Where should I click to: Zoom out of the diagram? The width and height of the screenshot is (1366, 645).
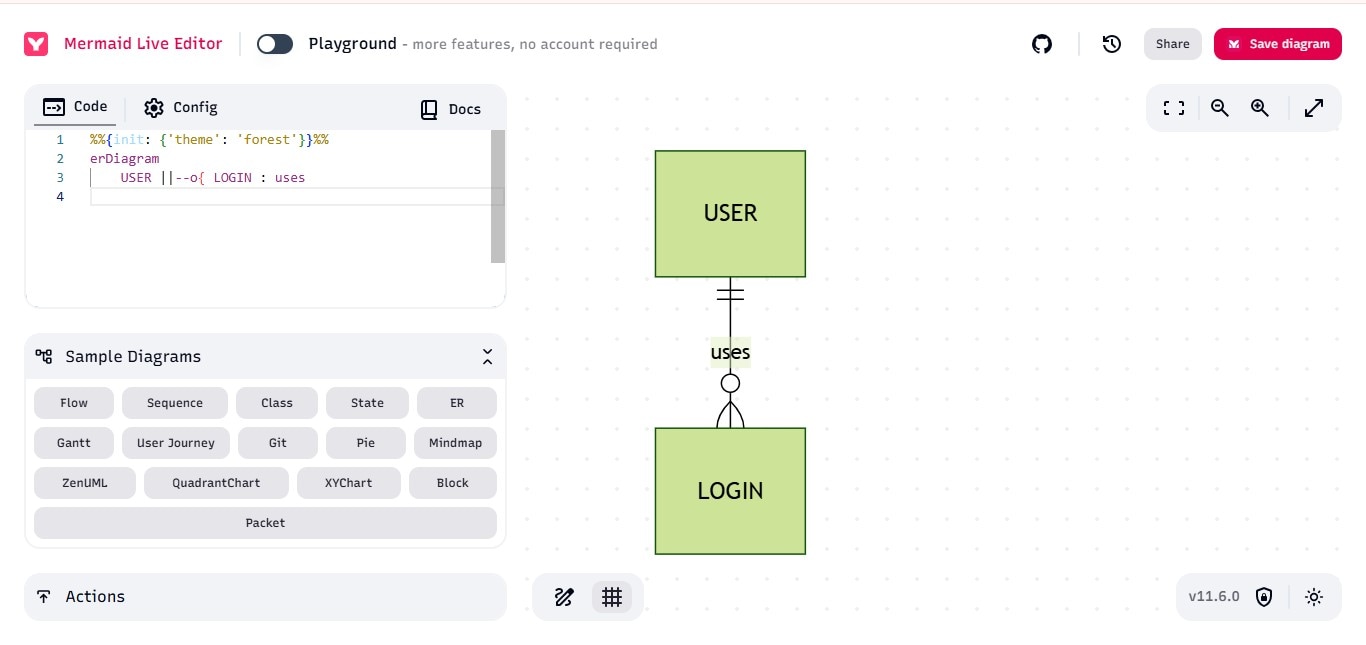(x=1220, y=109)
